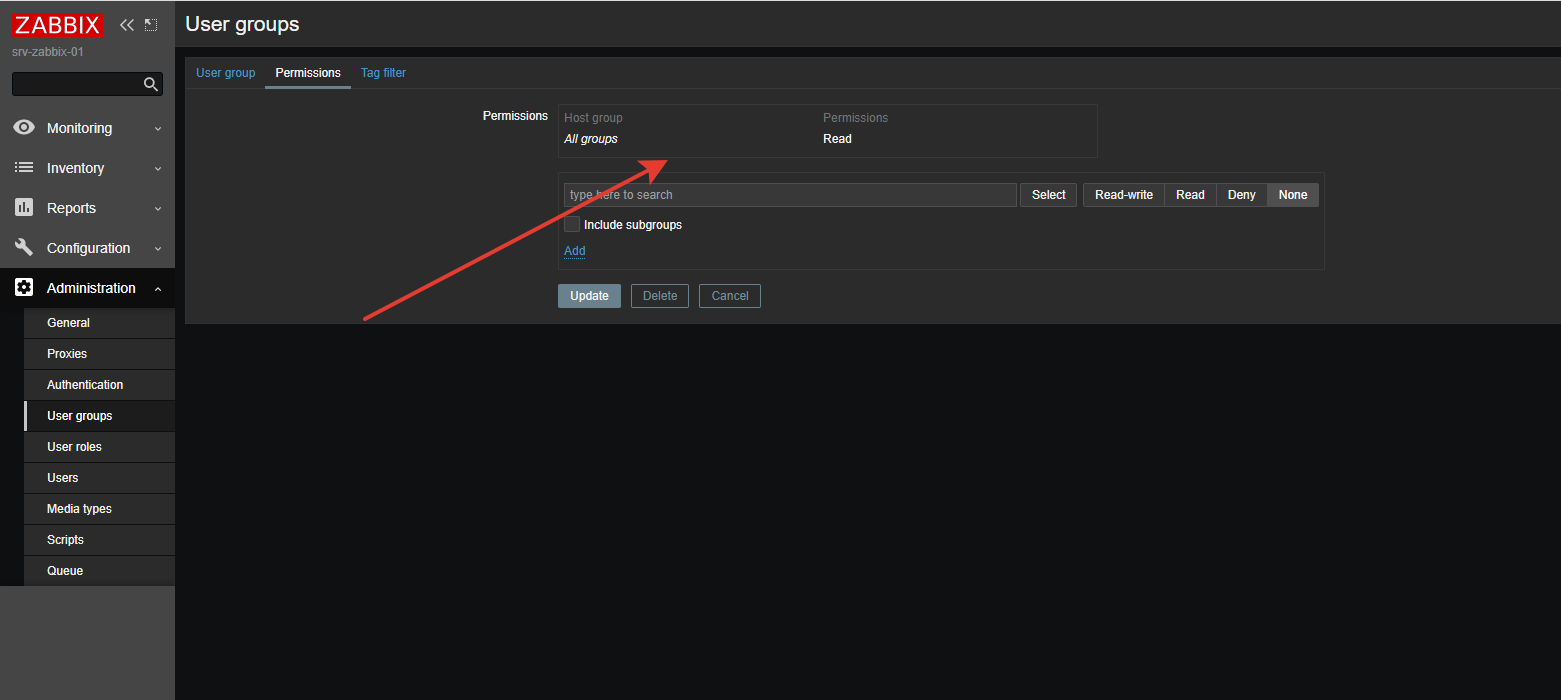The width and height of the screenshot is (1561, 700).
Task: Collapse the Administration menu chevron
Action: 158,289
